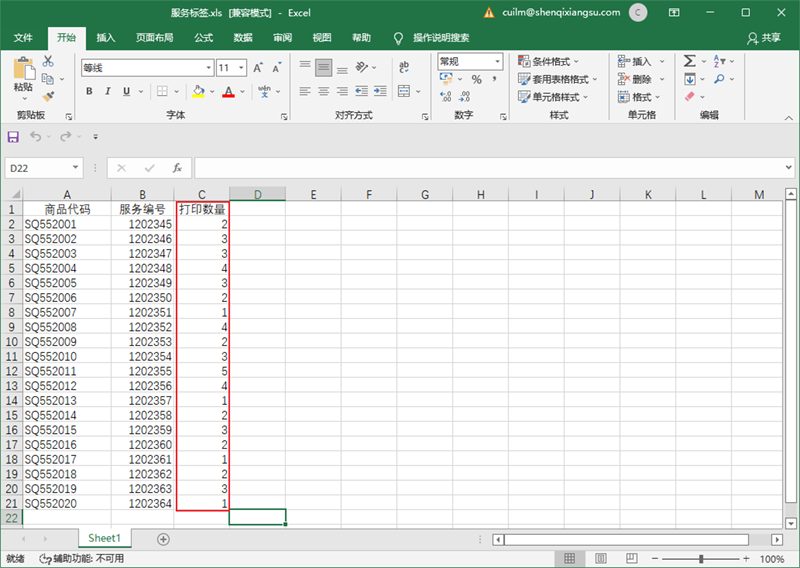Click the Cut scissors icon
Image resolution: width=800 pixels, height=568 pixels.
[47, 62]
